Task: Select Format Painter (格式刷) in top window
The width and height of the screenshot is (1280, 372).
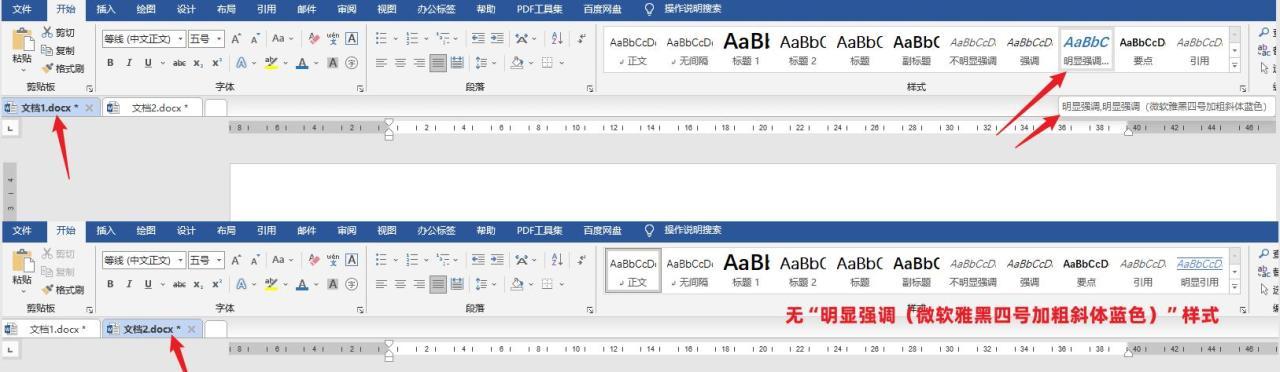Action: (x=62, y=68)
